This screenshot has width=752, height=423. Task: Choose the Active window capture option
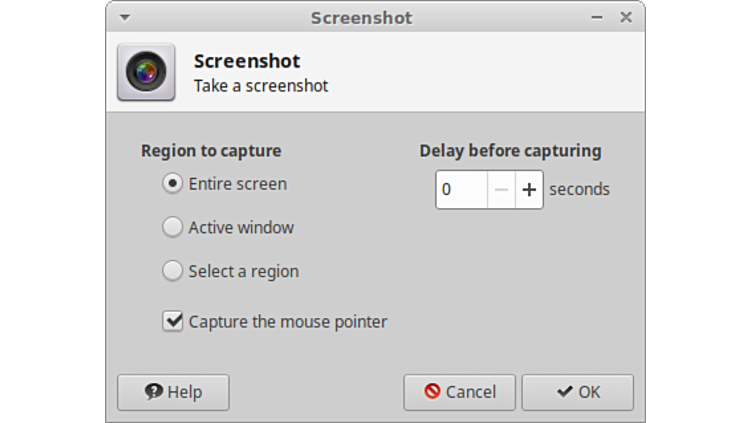pos(173,227)
